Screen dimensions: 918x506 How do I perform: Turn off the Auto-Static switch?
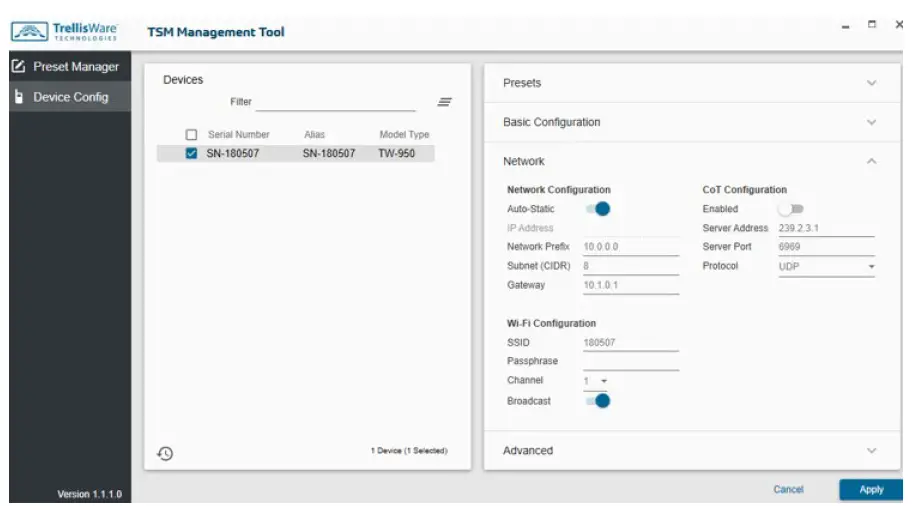(598, 208)
